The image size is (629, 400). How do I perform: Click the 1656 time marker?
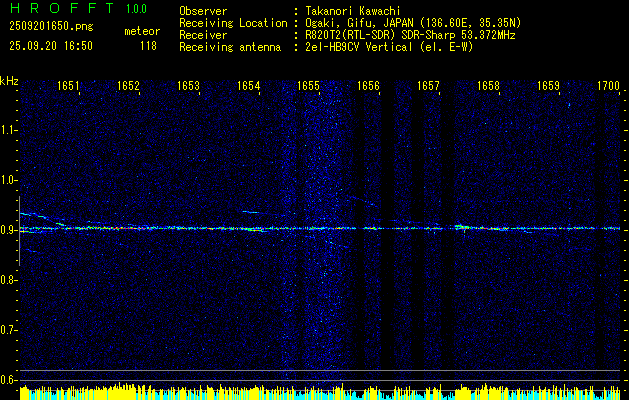(368, 85)
